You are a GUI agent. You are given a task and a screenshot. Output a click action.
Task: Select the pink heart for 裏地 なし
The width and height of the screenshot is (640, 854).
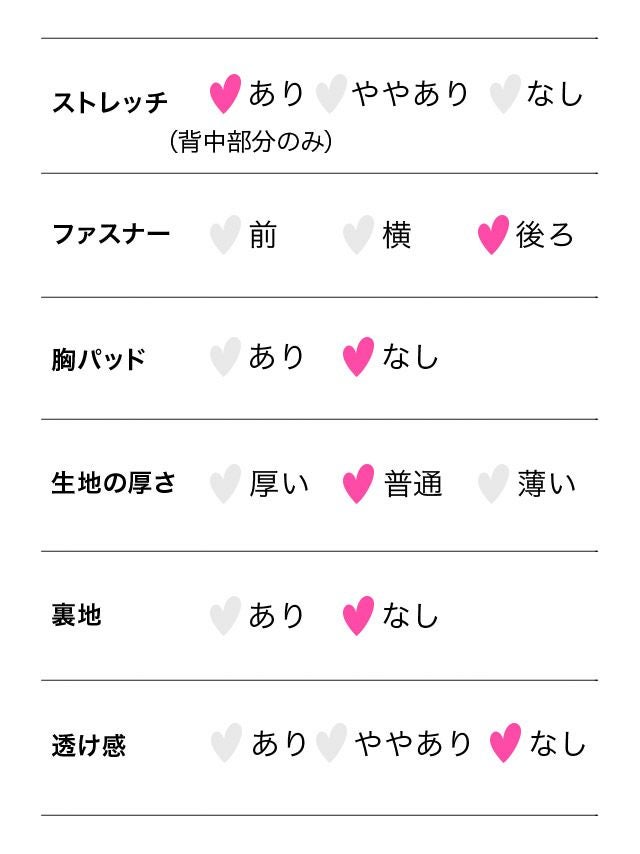tap(358, 615)
